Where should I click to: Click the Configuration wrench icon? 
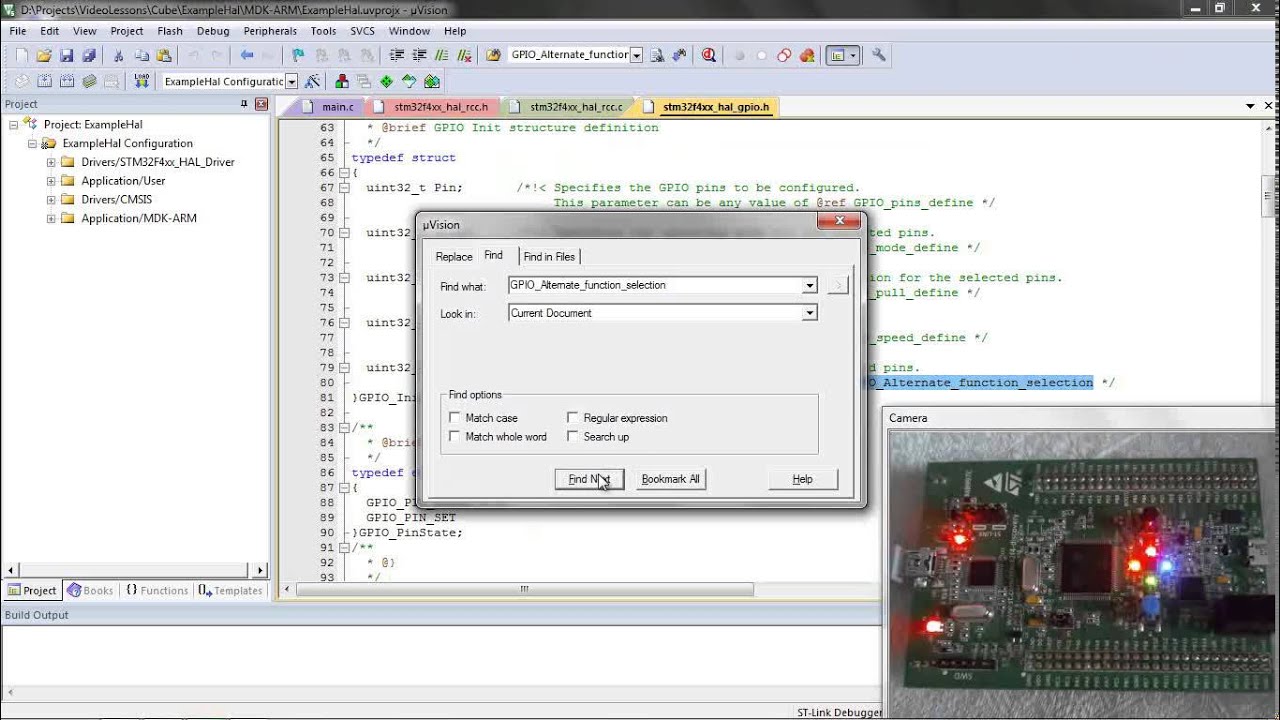point(879,56)
